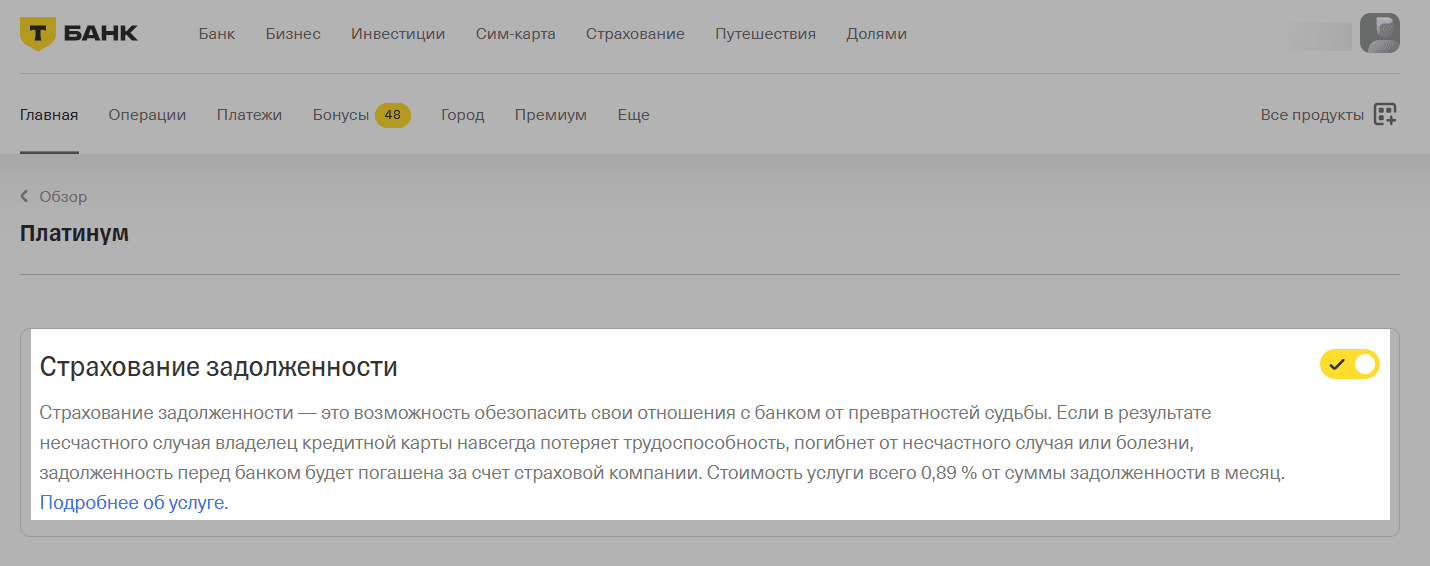Viewport: 1430px width, 566px height.
Task: Return to Обзор page
Action: (63, 197)
